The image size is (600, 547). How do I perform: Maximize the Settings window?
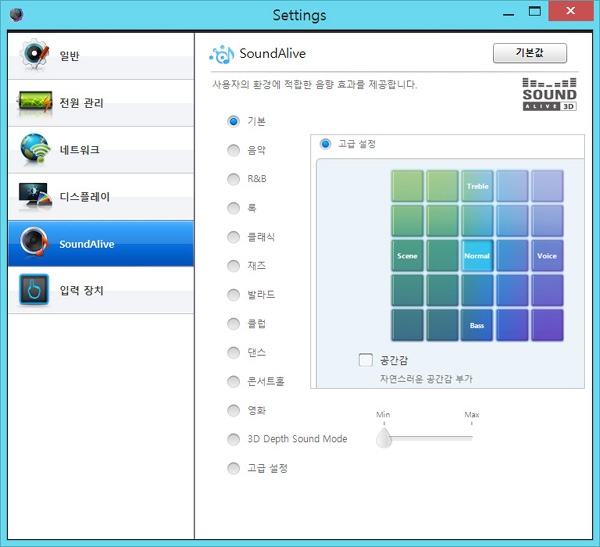click(x=535, y=11)
